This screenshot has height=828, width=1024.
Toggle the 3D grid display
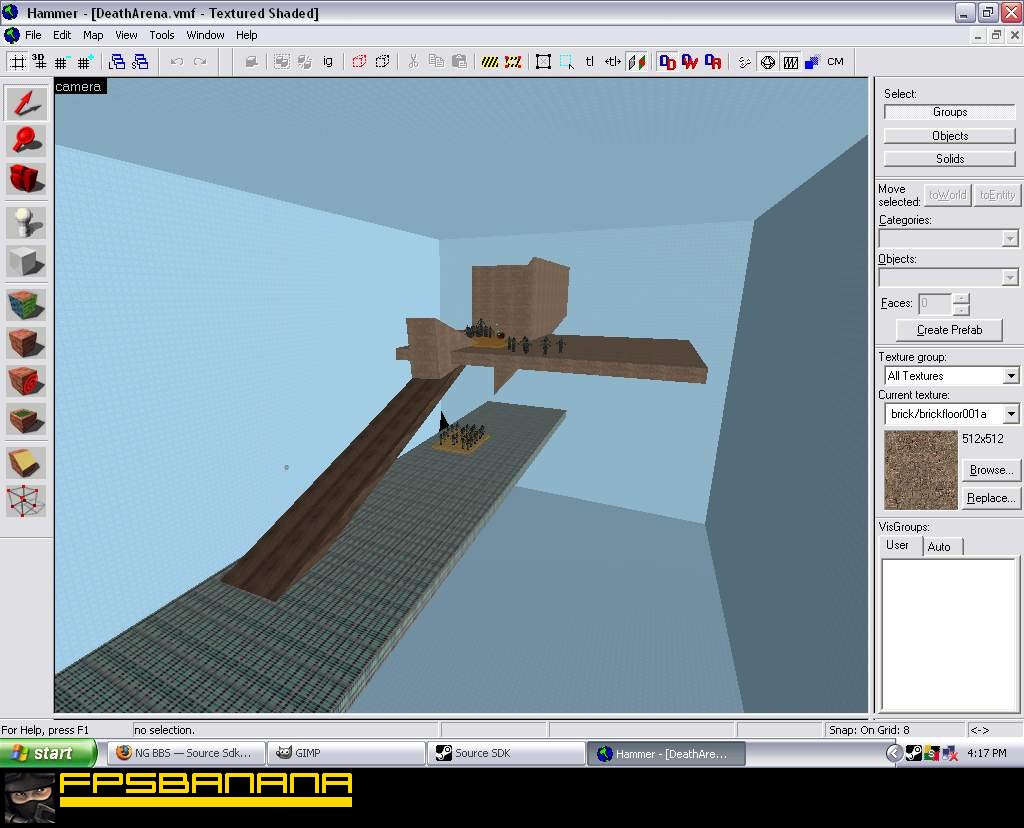pyautogui.click(x=40, y=62)
